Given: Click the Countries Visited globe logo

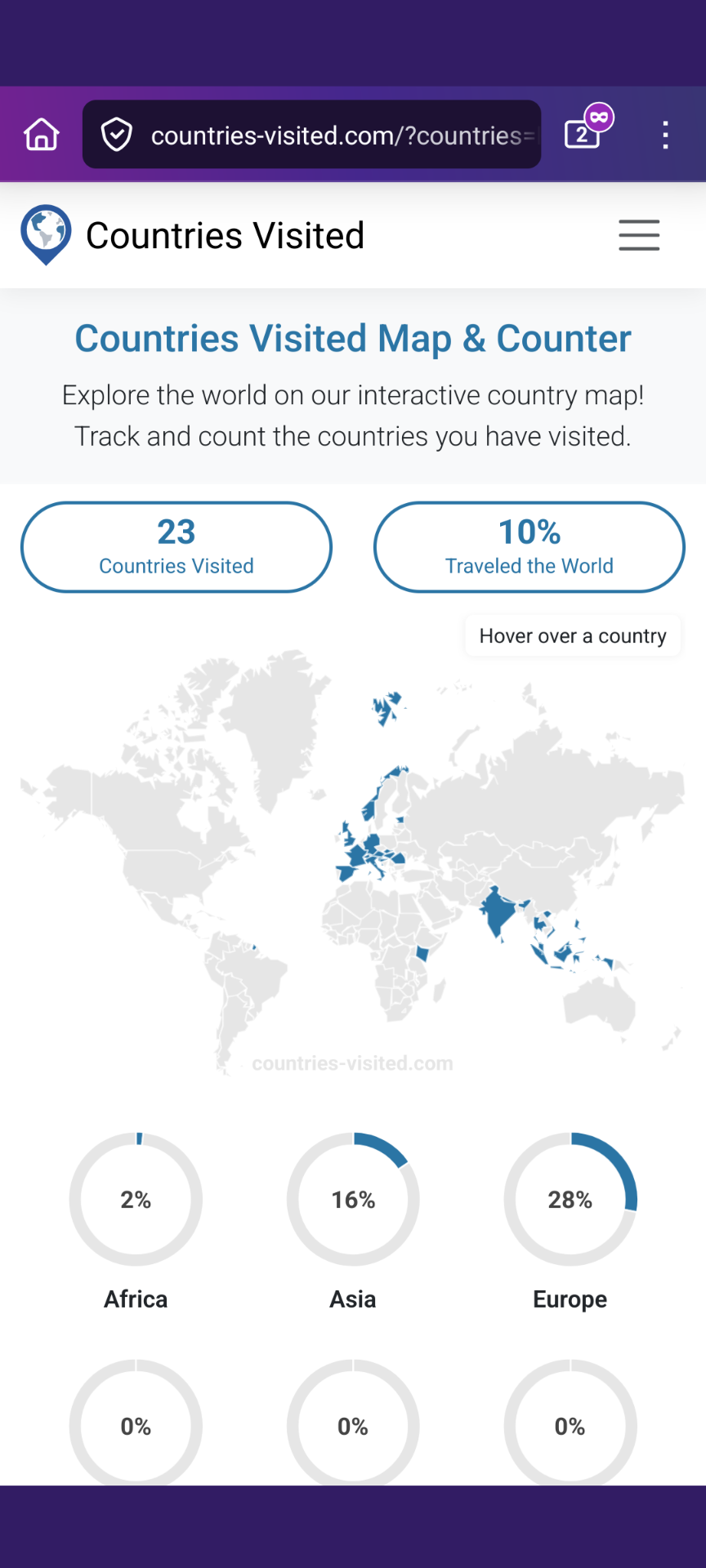Looking at the screenshot, I should coord(46,234).
